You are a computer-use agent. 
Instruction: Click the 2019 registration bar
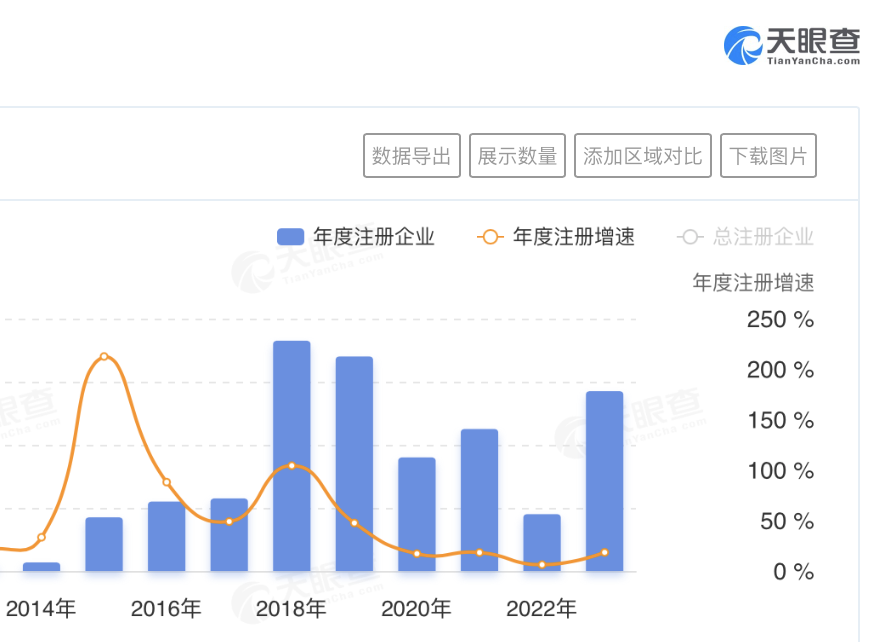[x=354, y=464]
